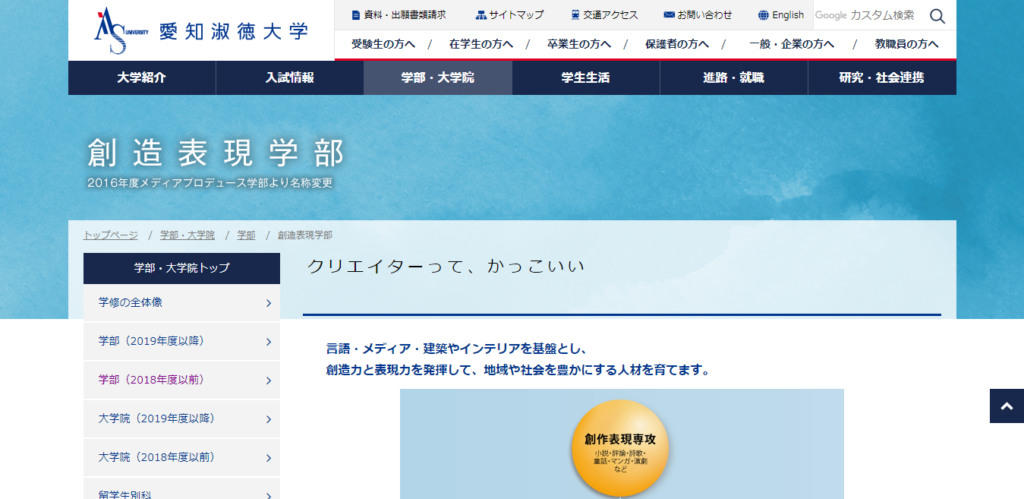The height and width of the screenshot is (499, 1024).
Task: Click the scroll-to-top arrow button
Action: 1006,406
